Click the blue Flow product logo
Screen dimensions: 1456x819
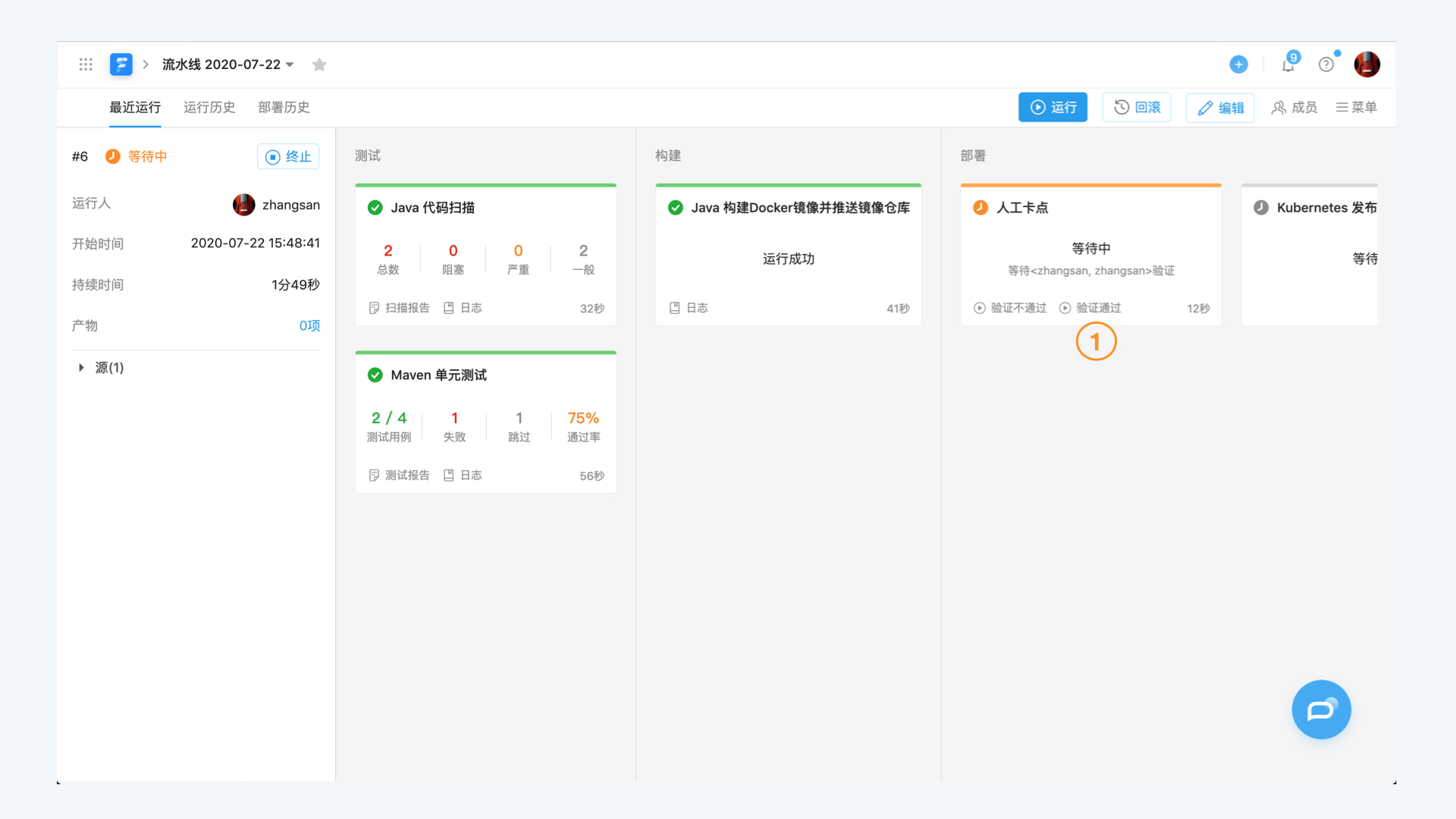point(121,64)
